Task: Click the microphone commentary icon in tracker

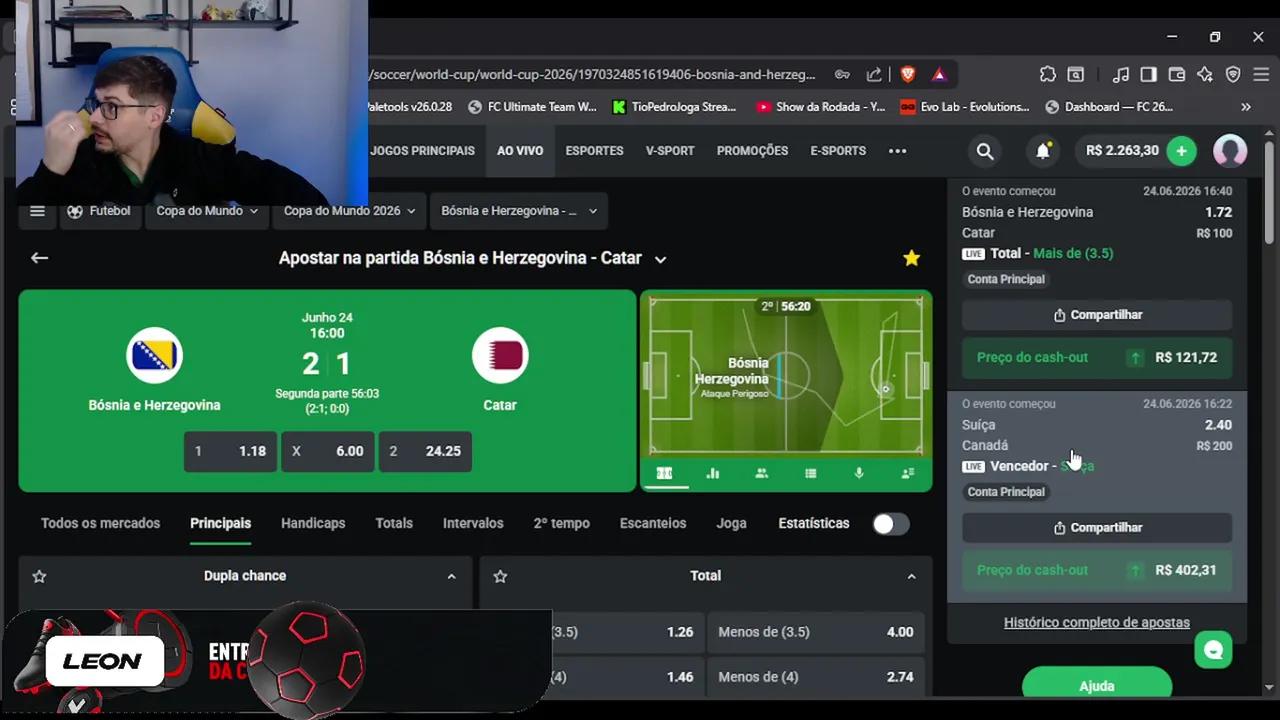Action: click(x=858, y=473)
